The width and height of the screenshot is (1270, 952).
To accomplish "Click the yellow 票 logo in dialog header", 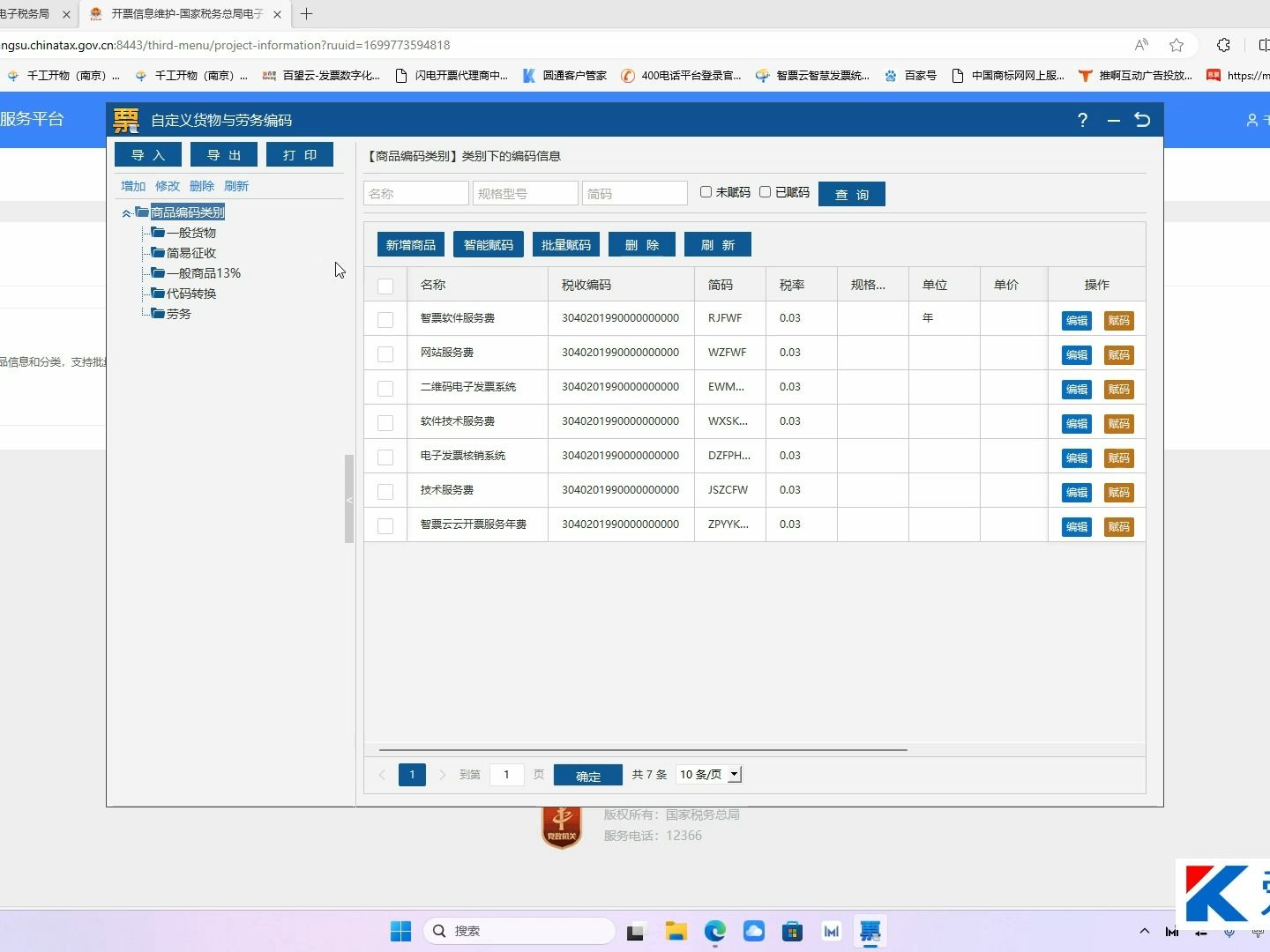I will tap(126, 120).
